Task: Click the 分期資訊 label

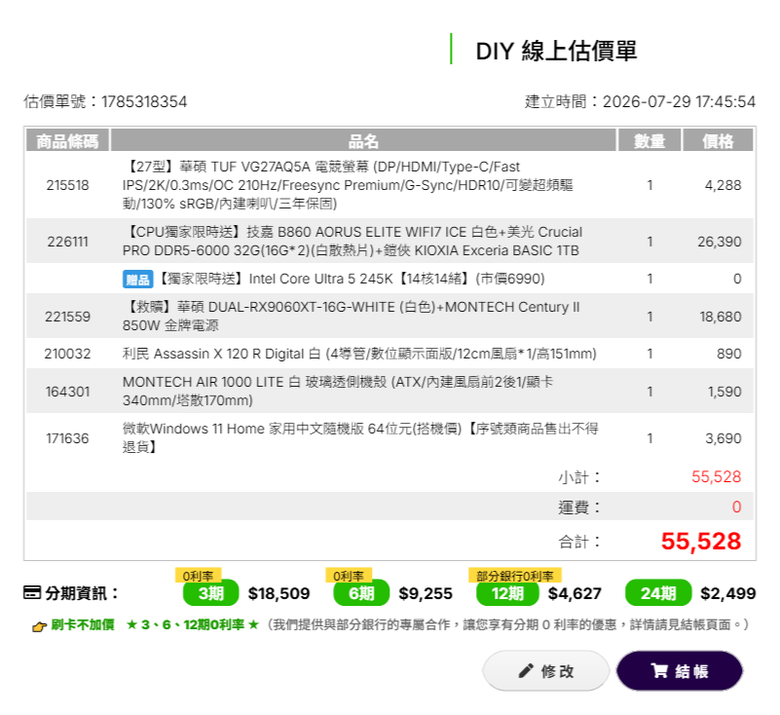Action: click(82, 593)
